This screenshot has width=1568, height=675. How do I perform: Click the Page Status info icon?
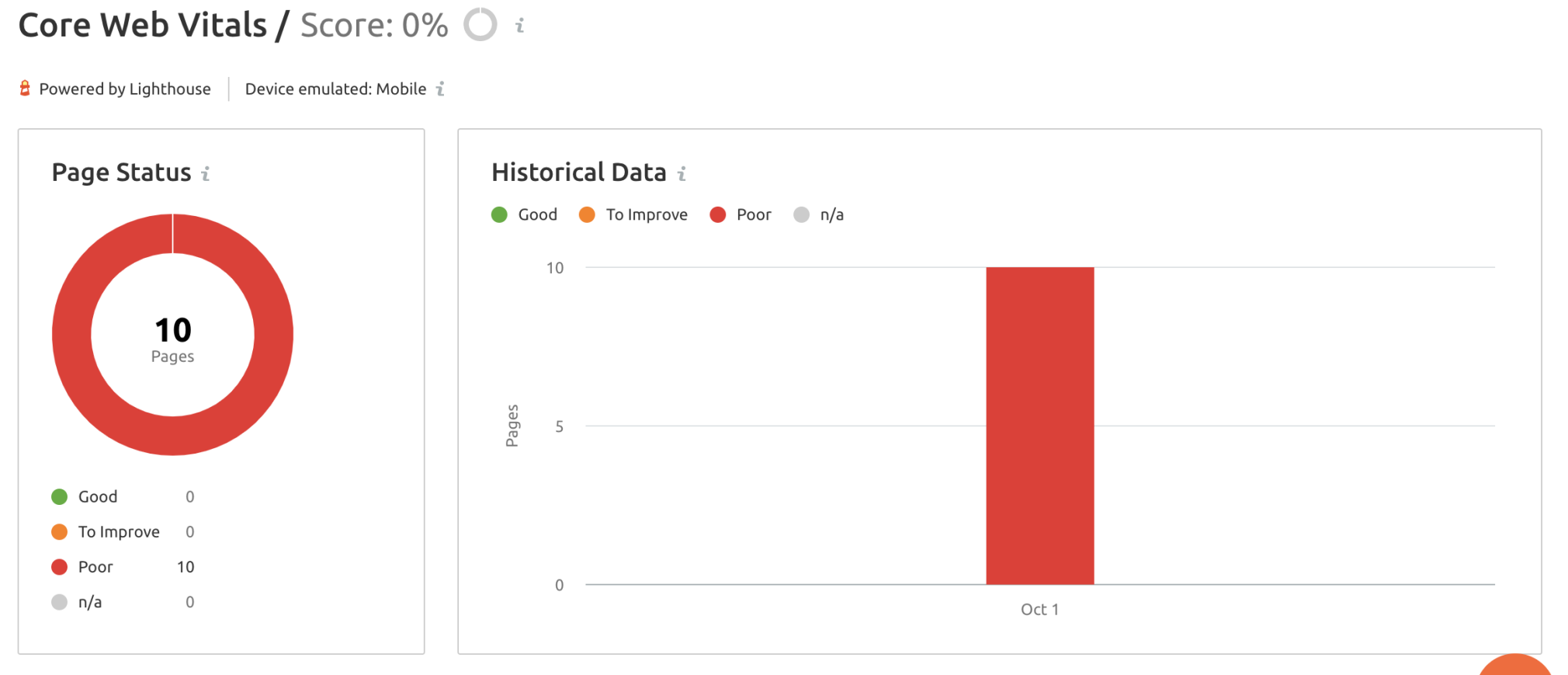click(x=206, y=174)
